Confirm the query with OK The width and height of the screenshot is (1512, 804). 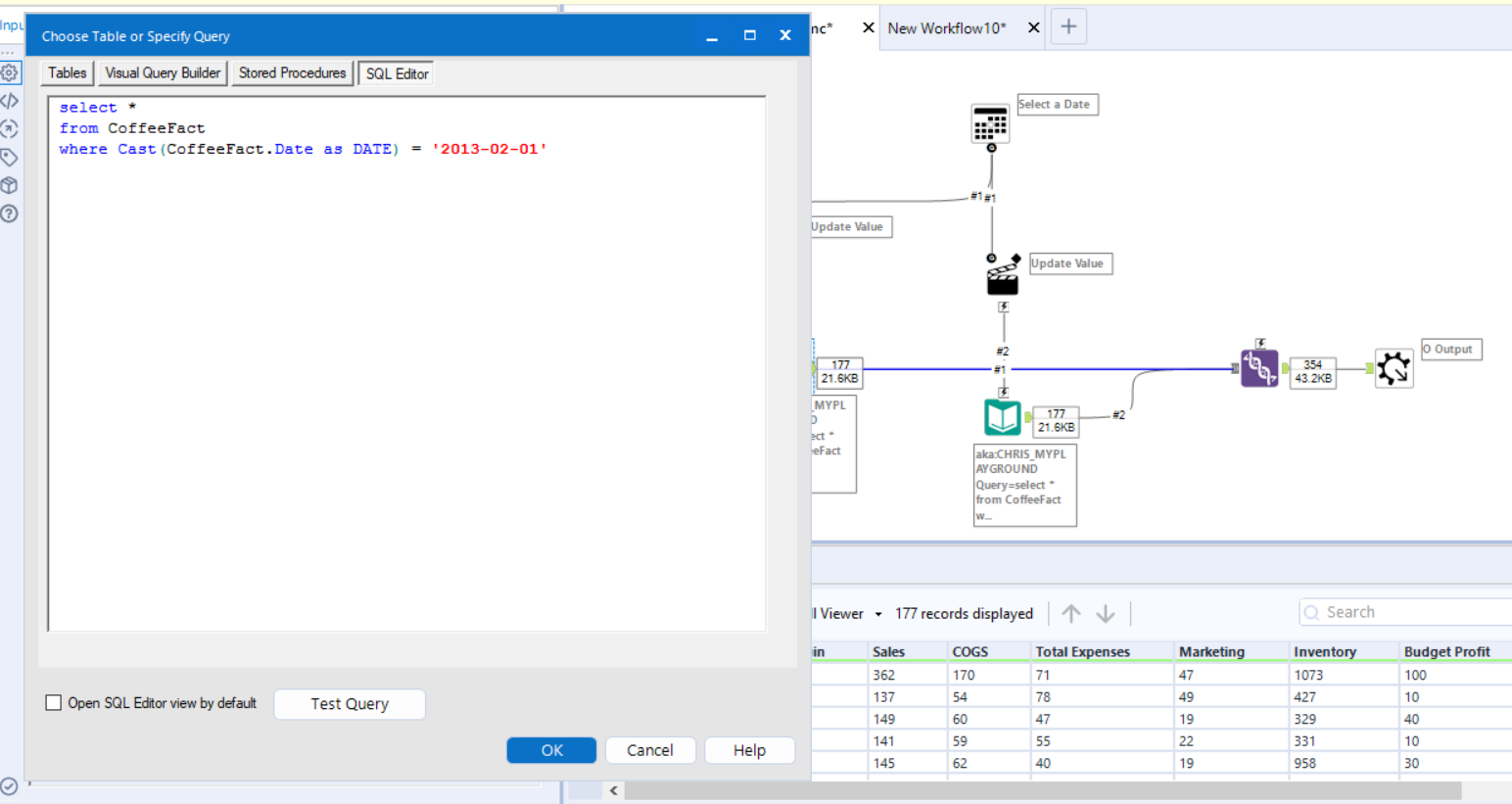click(551, 750)
